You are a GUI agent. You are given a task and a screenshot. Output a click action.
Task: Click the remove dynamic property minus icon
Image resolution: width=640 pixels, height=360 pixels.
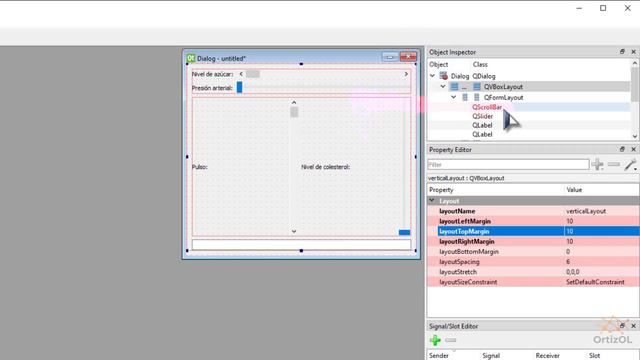(614, 164)
